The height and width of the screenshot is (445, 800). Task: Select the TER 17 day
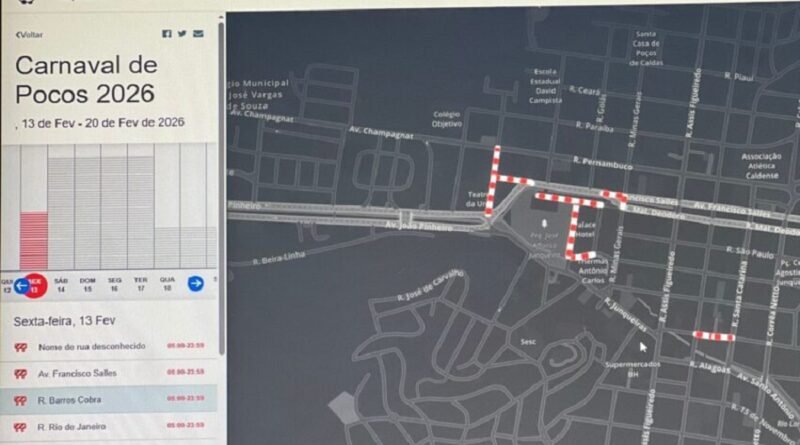click(141, 284)
